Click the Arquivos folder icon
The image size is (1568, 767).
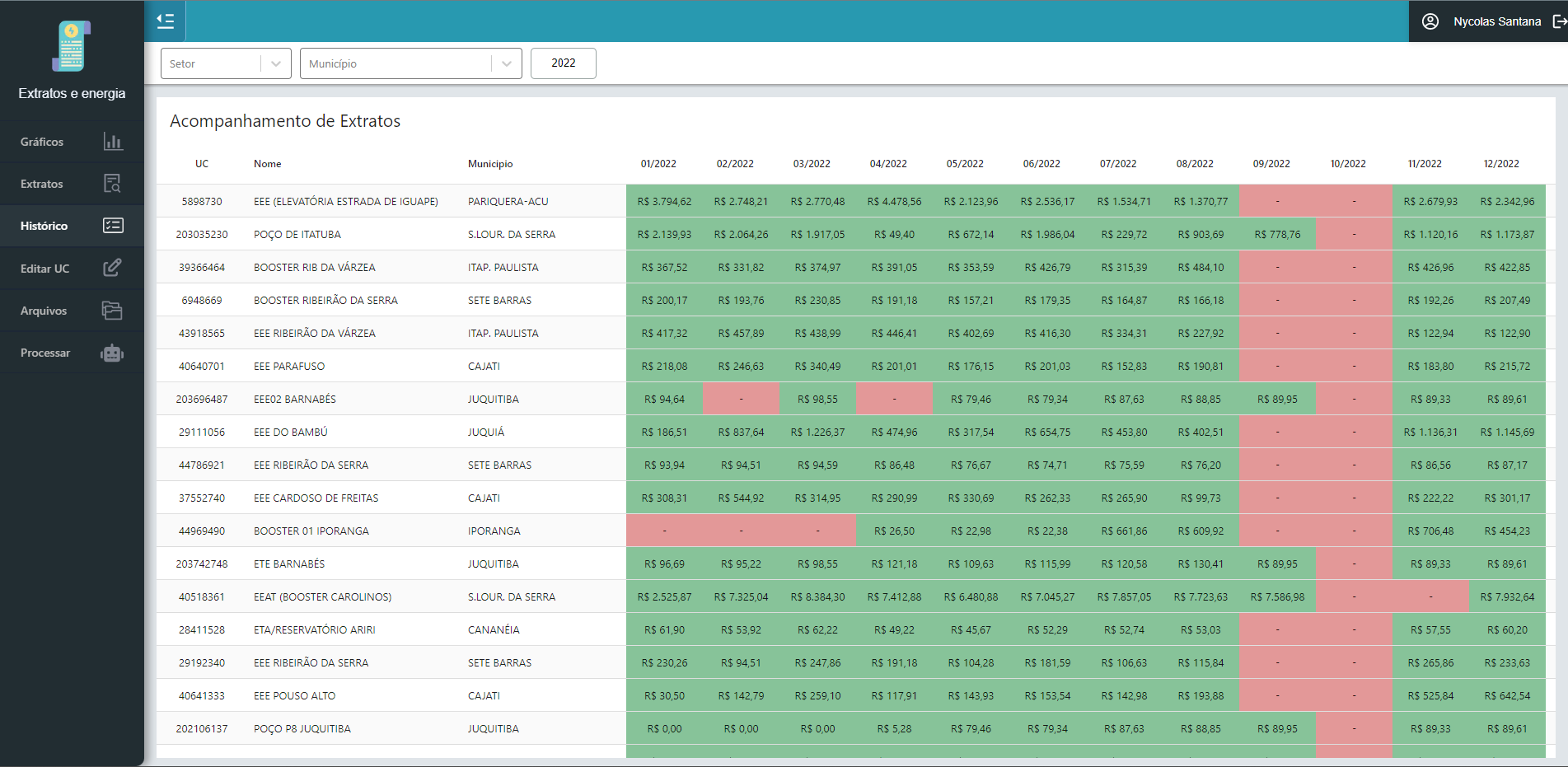pos(113,311)
